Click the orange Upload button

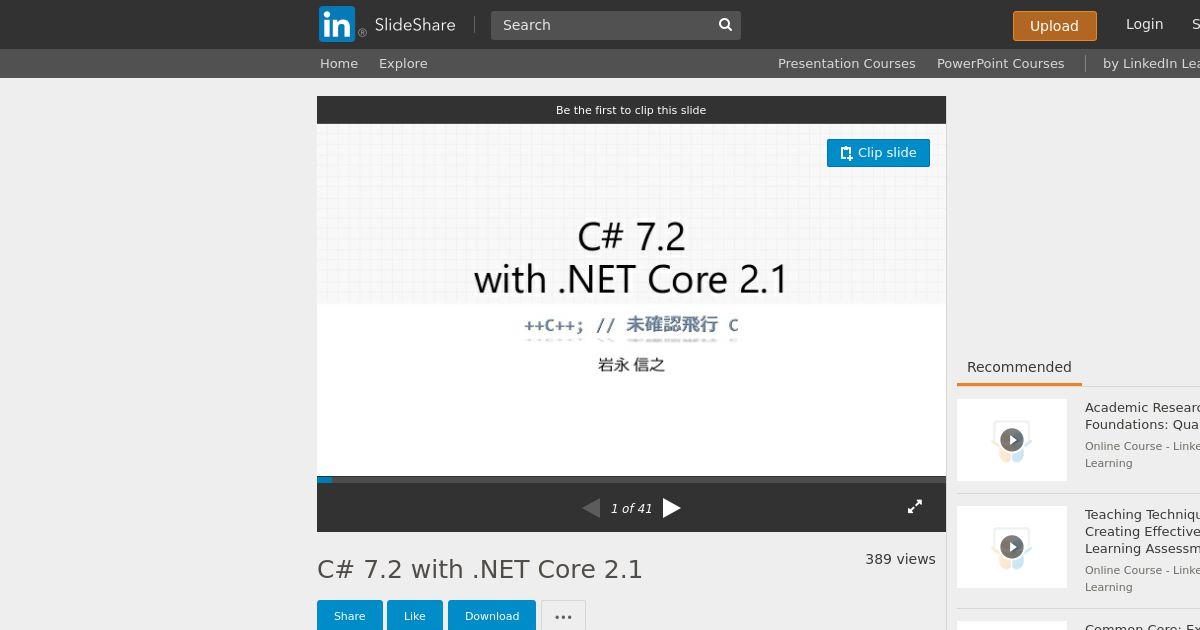[x=1054, y=26]
